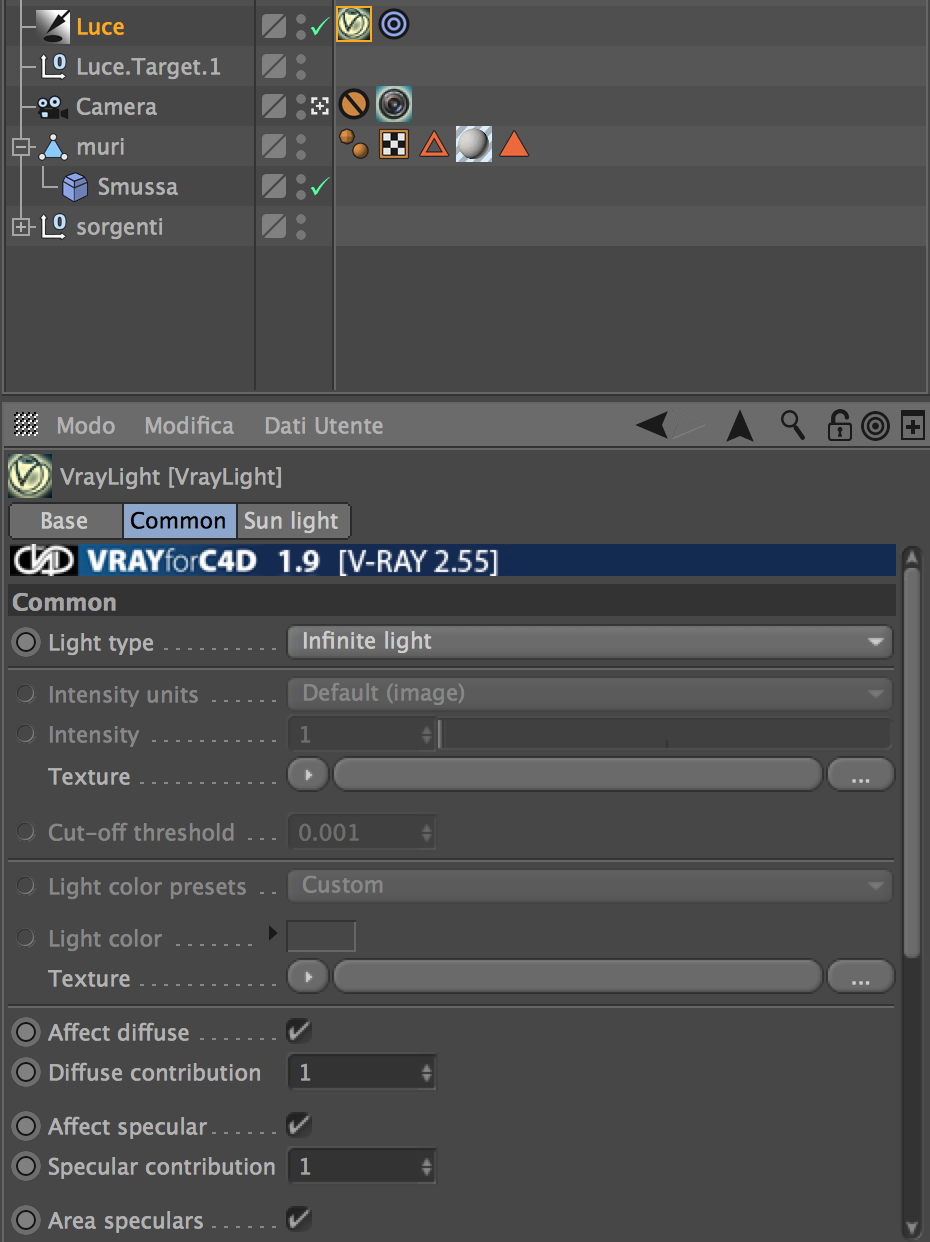
Task: Click the Intensity slider bar
Action: tap(665, 733)
